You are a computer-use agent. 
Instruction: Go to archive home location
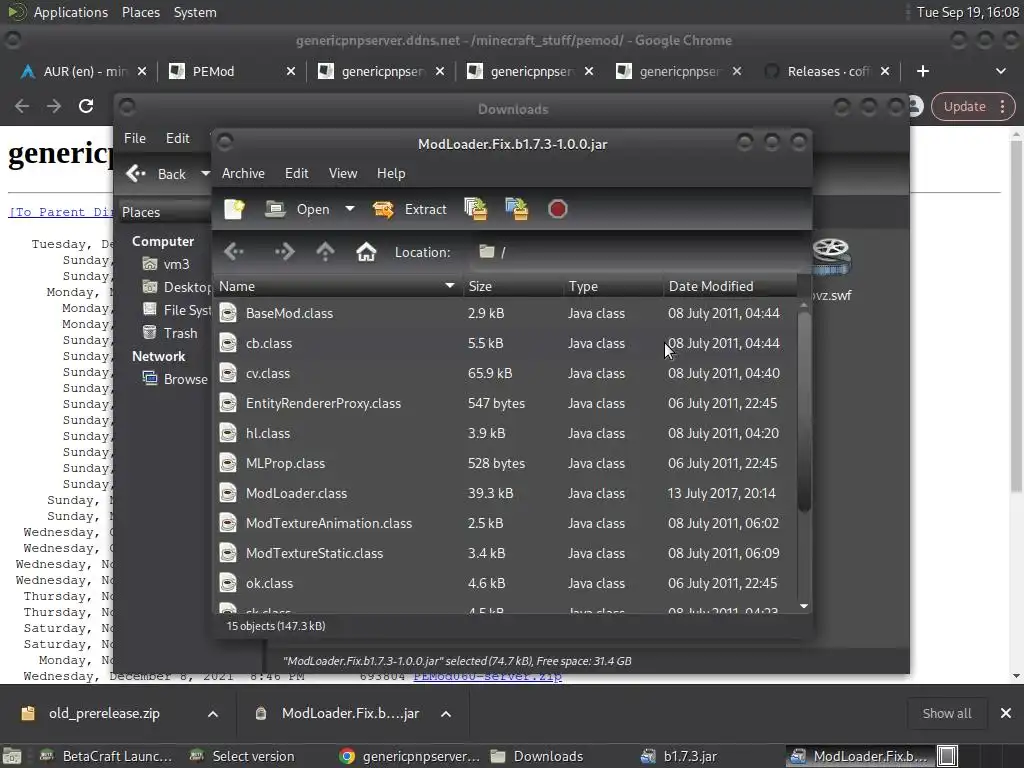[366, 252]
